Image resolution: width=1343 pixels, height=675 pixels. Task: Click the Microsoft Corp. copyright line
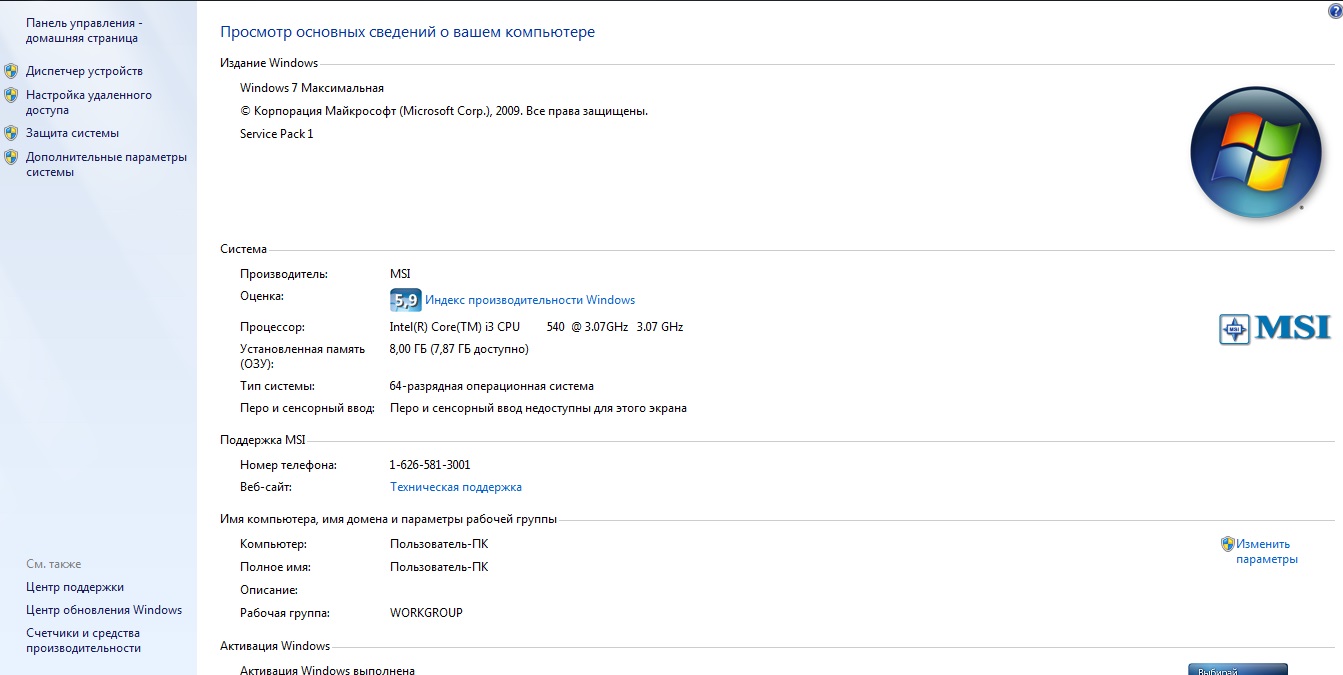[x=444, y=111]
